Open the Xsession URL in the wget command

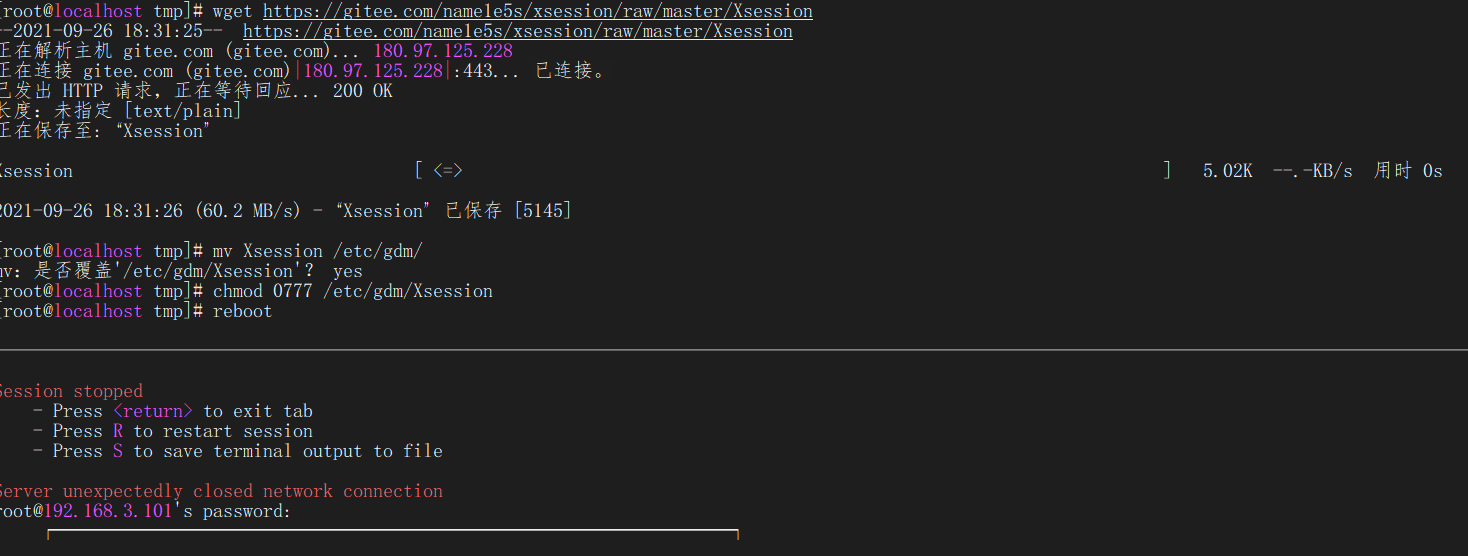click(x=537, y=11)
